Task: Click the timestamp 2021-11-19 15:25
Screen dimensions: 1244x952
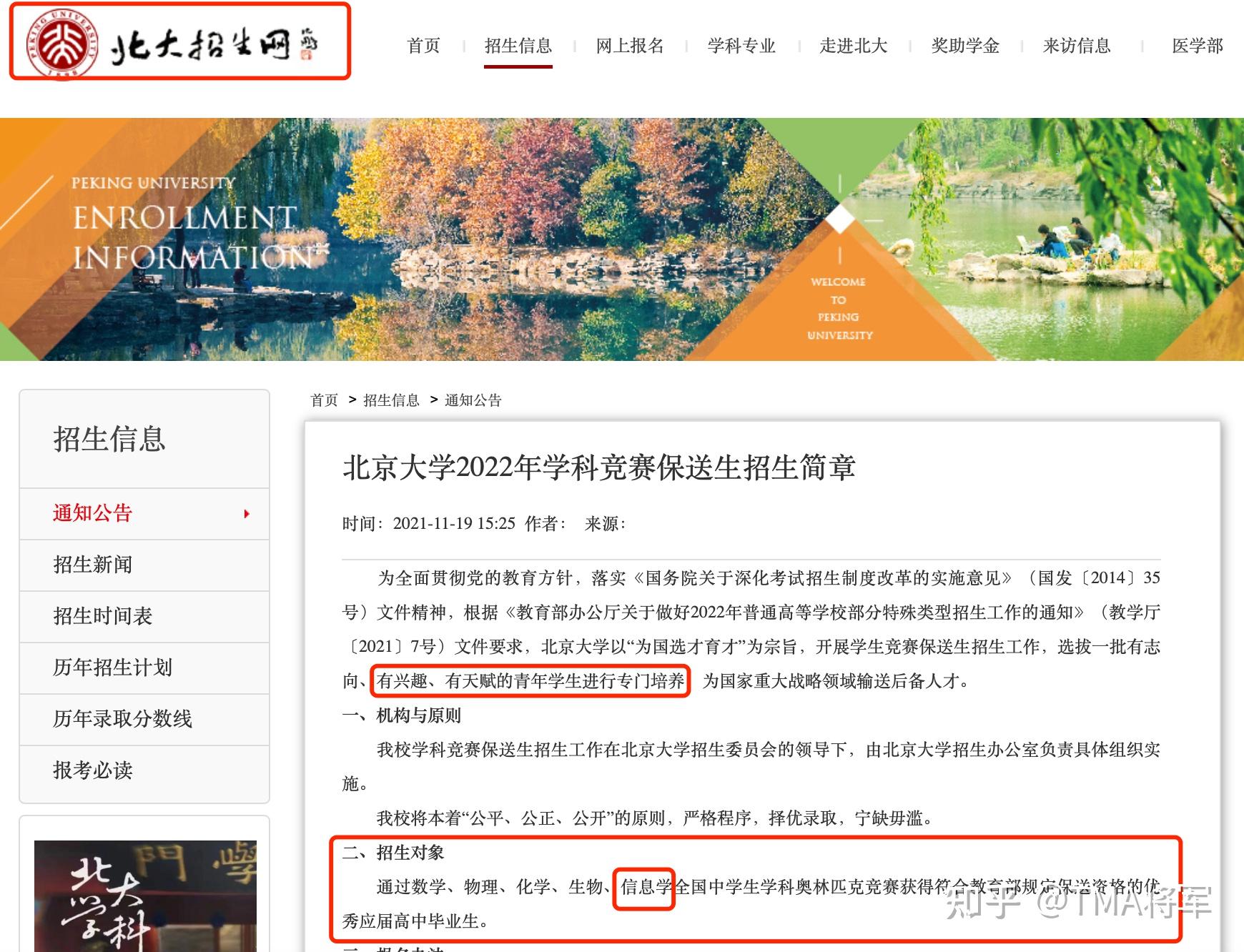Action: coord(454,524)
